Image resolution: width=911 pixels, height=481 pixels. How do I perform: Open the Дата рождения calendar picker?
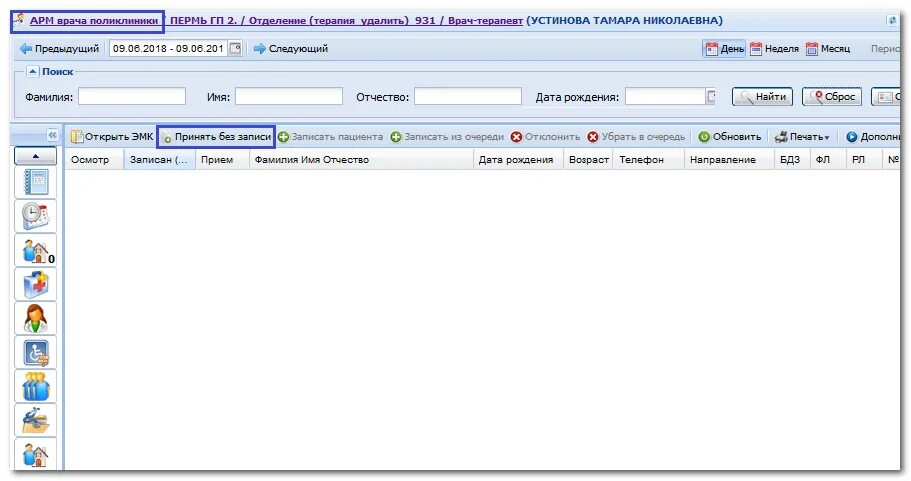(711, 96)
